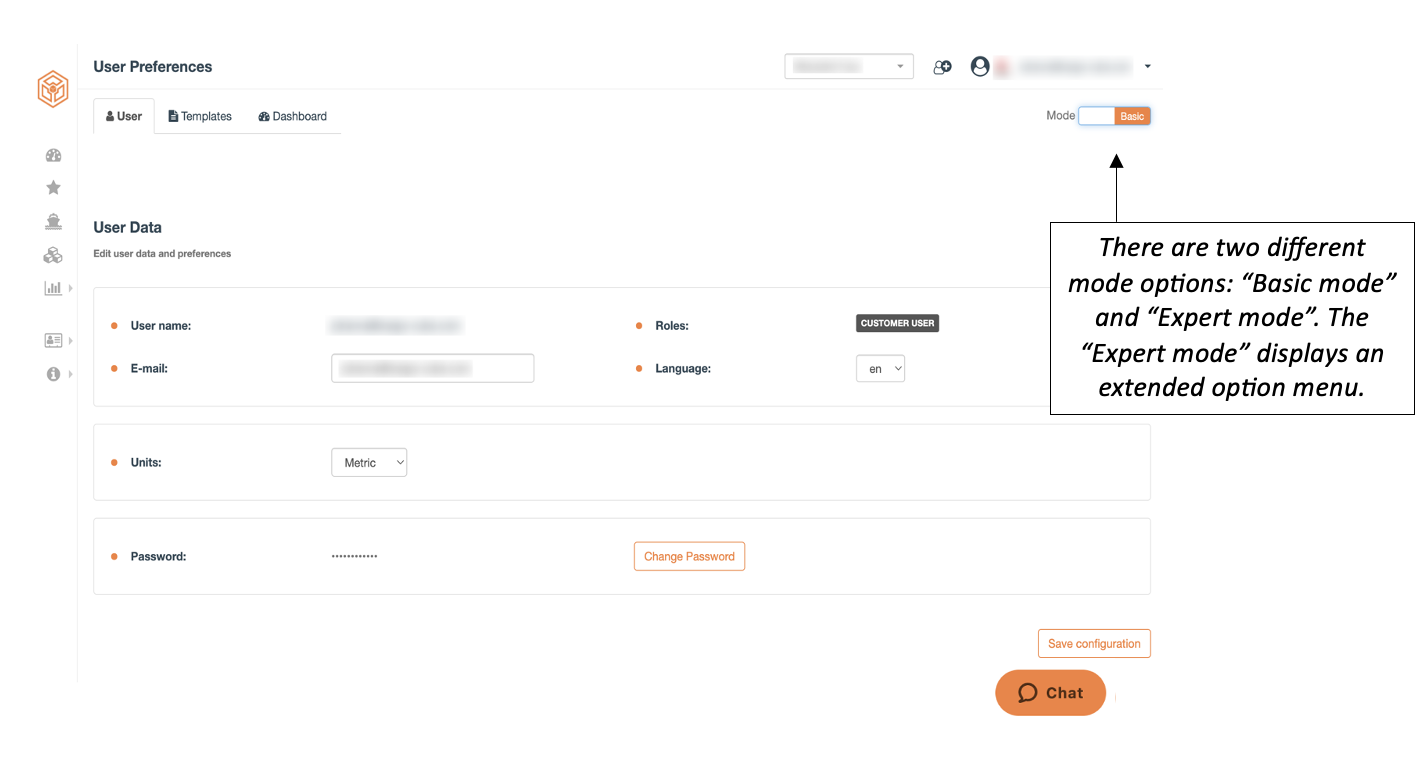Switch to the Templates tab

[x=200, y=116]
